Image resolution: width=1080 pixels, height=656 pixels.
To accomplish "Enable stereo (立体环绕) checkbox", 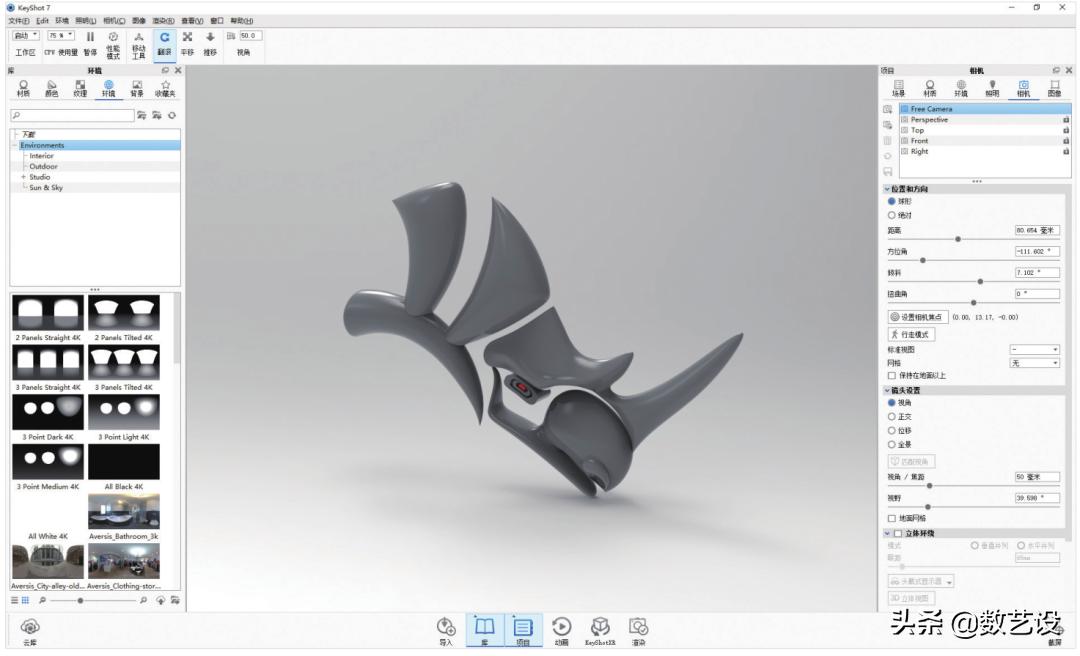I will [x=897, y=533].
